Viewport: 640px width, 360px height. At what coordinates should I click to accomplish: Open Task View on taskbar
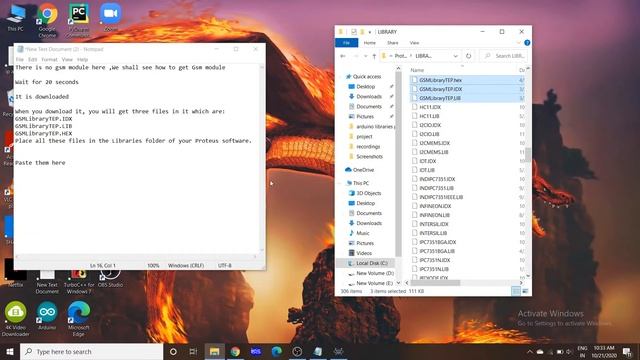click(193, 351)
